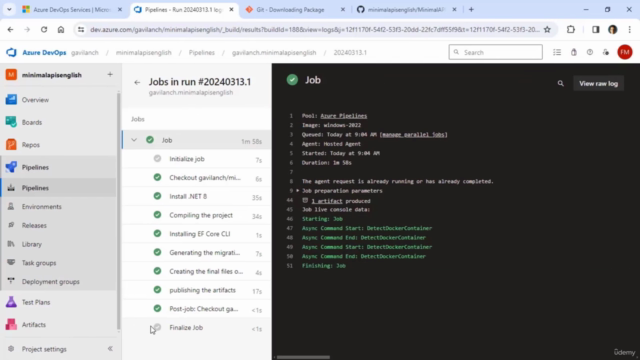This screenshot has width=640, height=360.
Task: Click the search icon in log pane
Action: [560, 83]
